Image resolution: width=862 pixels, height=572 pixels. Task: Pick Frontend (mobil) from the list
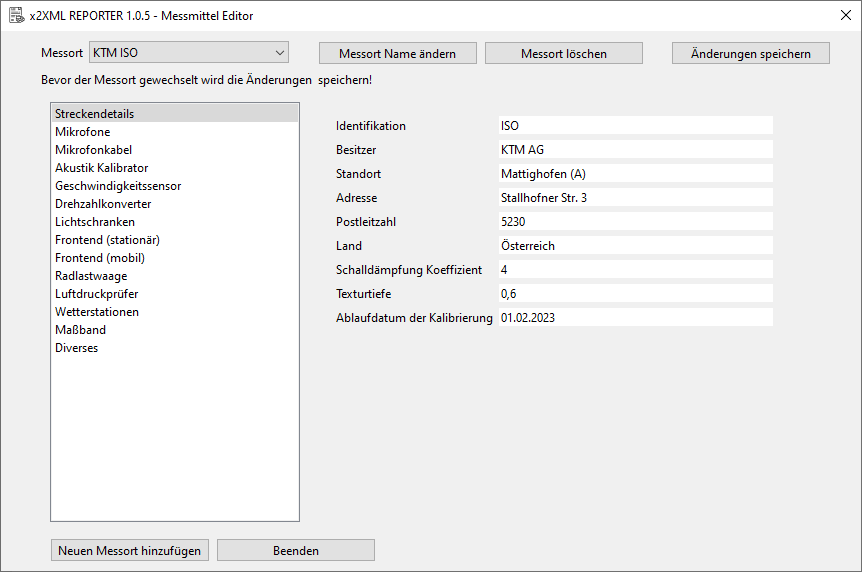coord(100,258)
